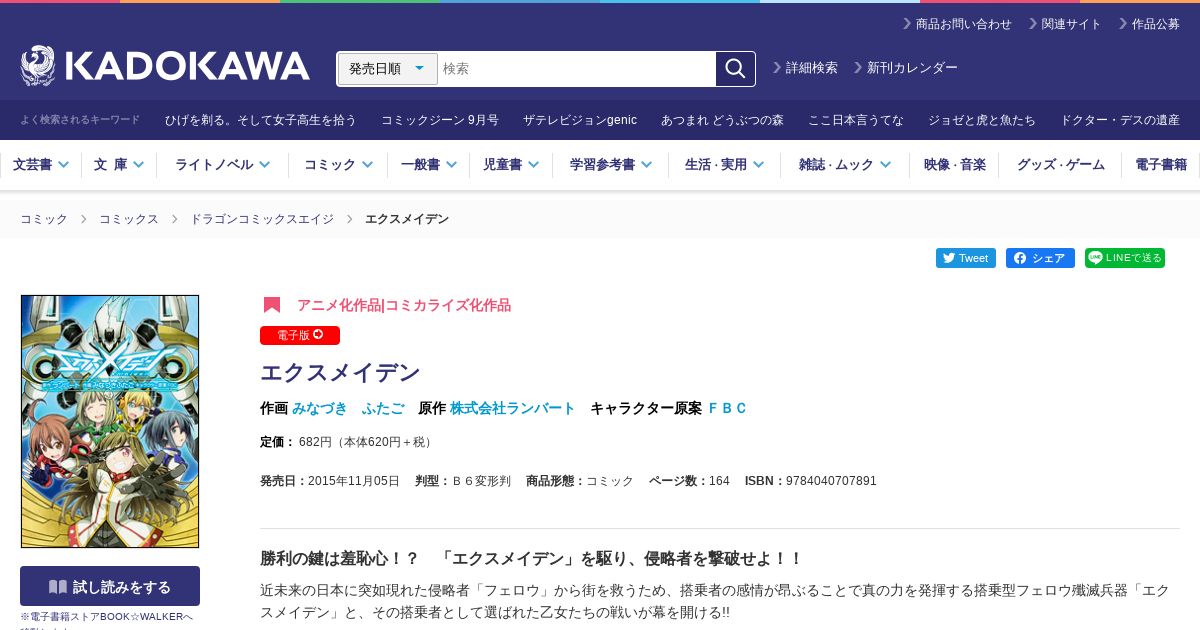
Task: Click the KADOKAWA phoenix logo
Action: pyautogui.click(x=165, y=66)
